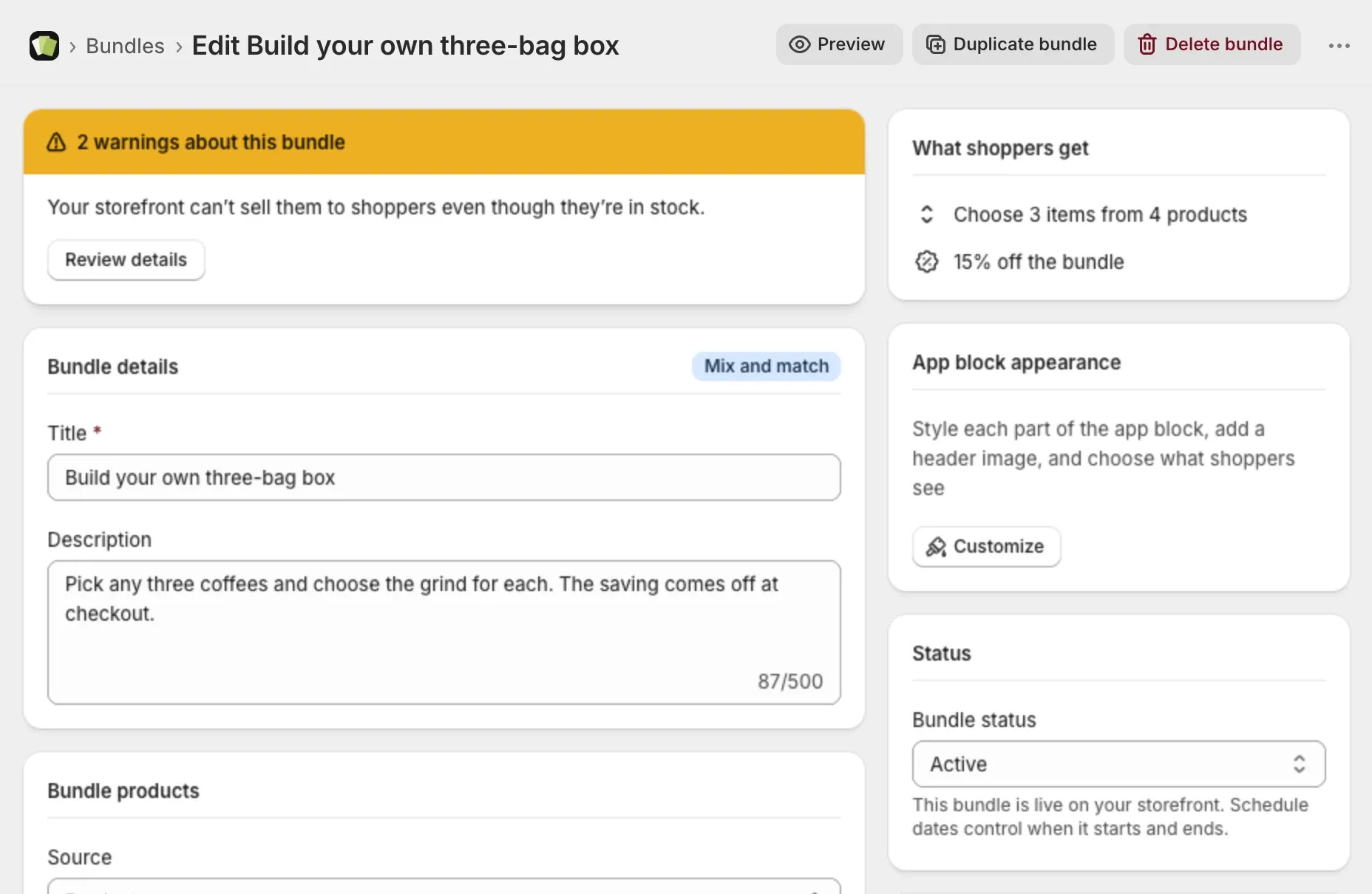
Task: Click the 'Source' field label
Action: (80, 857)
